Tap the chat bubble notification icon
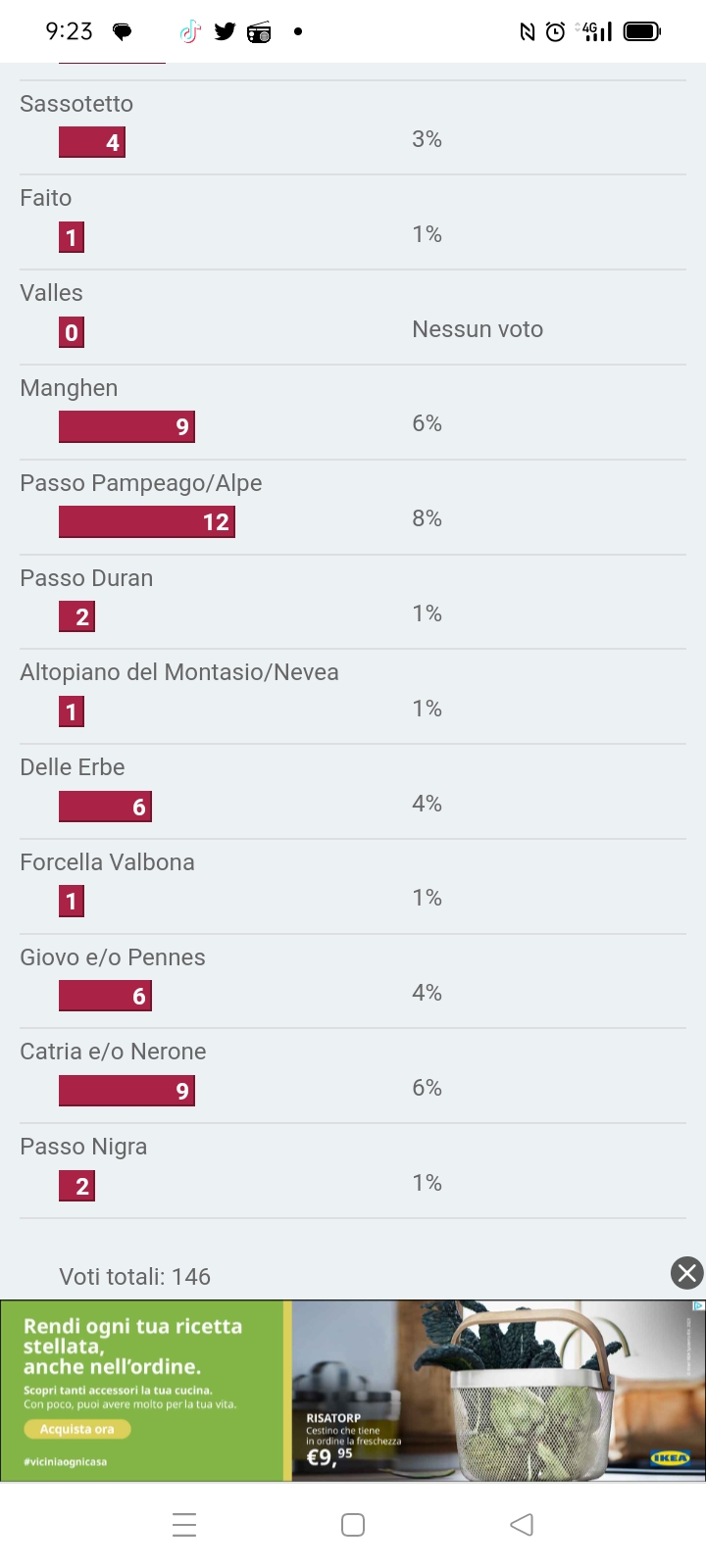 pyautogui.click(x=123, y=32)
